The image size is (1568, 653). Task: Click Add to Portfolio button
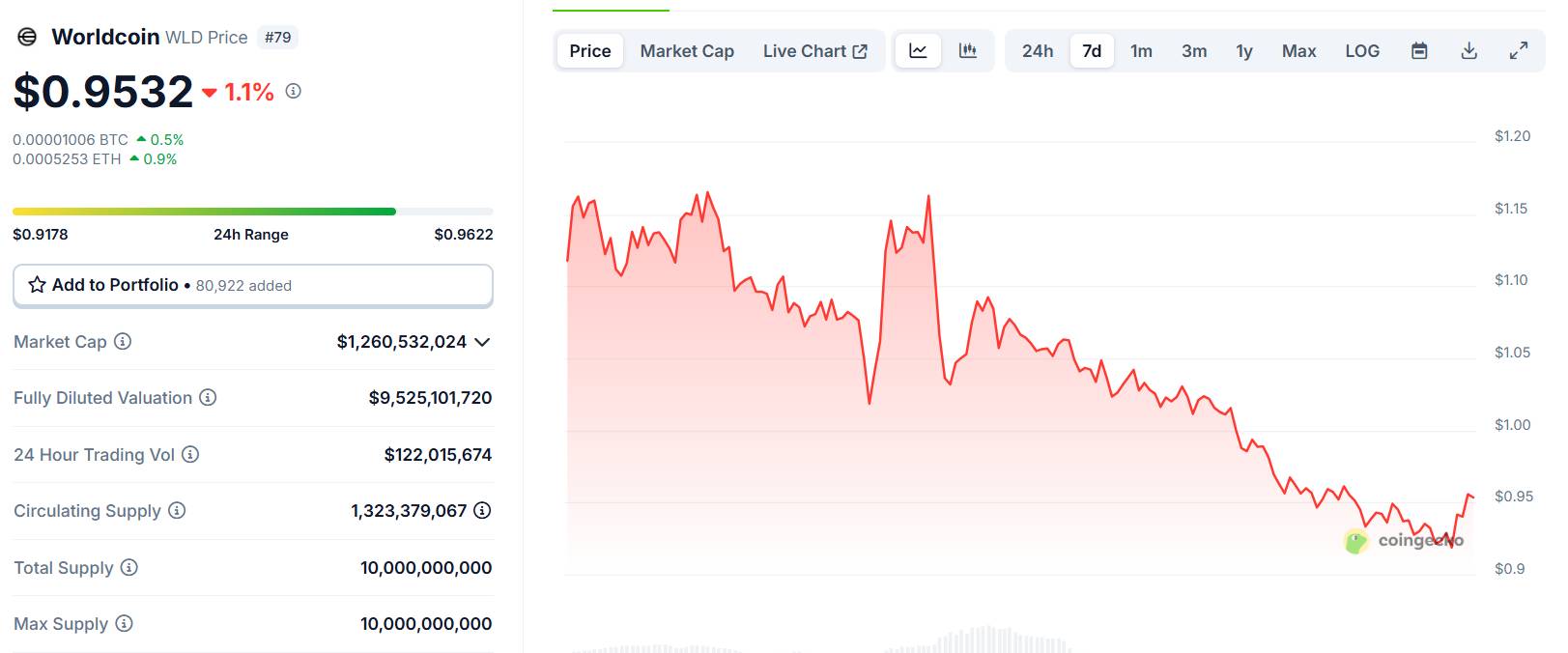tap(253, 285)
